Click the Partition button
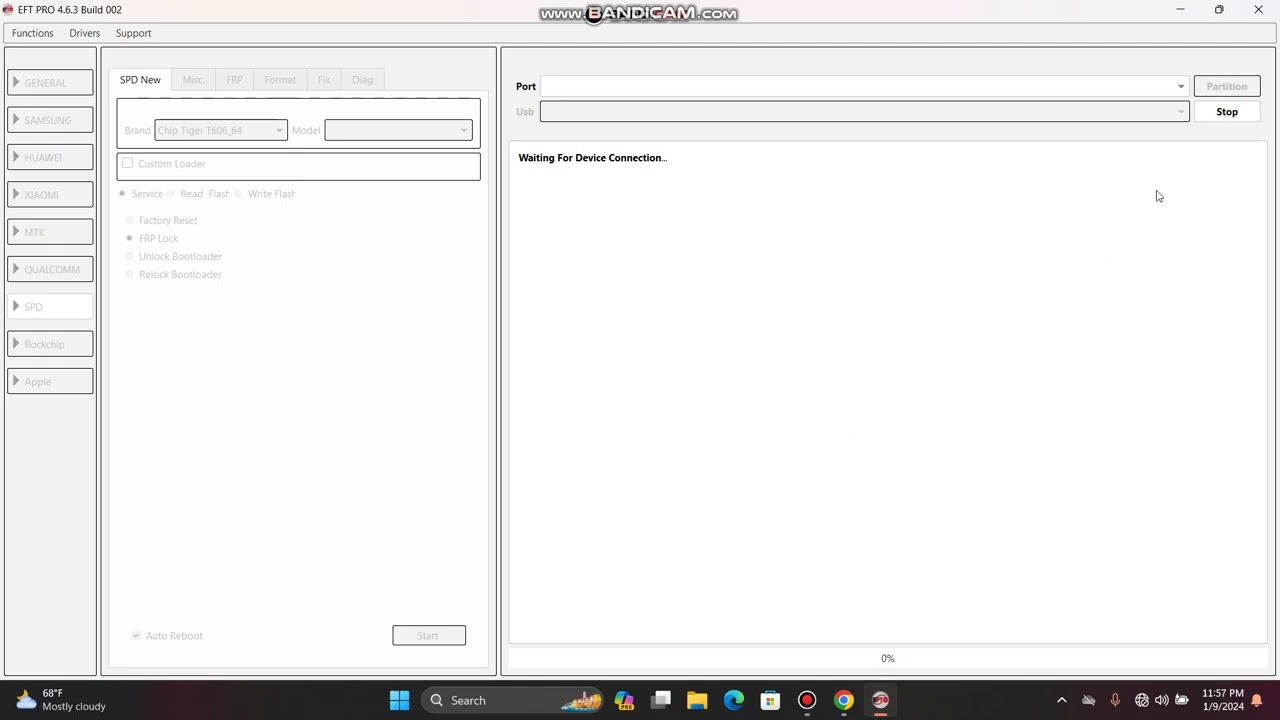 point(1227,86)
